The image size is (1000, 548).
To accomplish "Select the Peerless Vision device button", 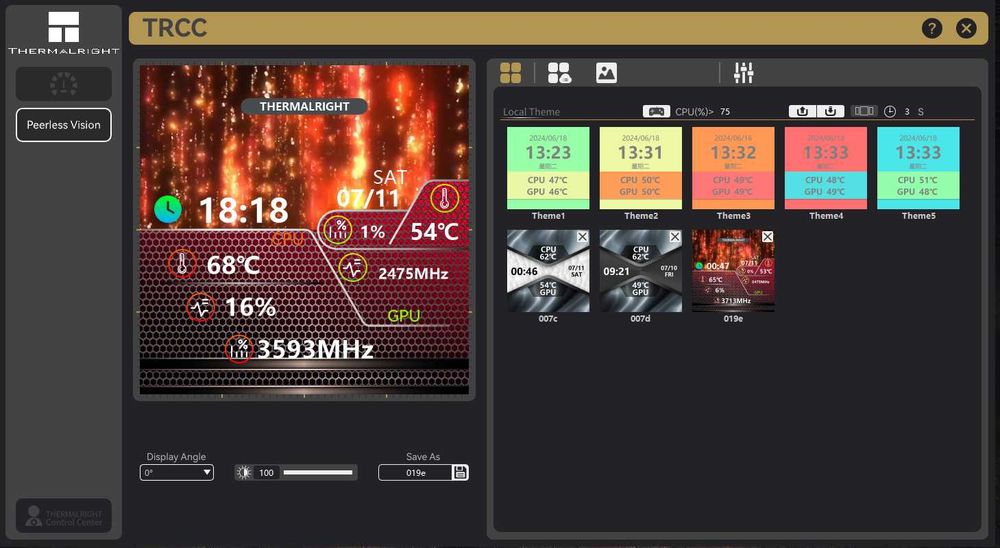I will (x=64, y=125).
